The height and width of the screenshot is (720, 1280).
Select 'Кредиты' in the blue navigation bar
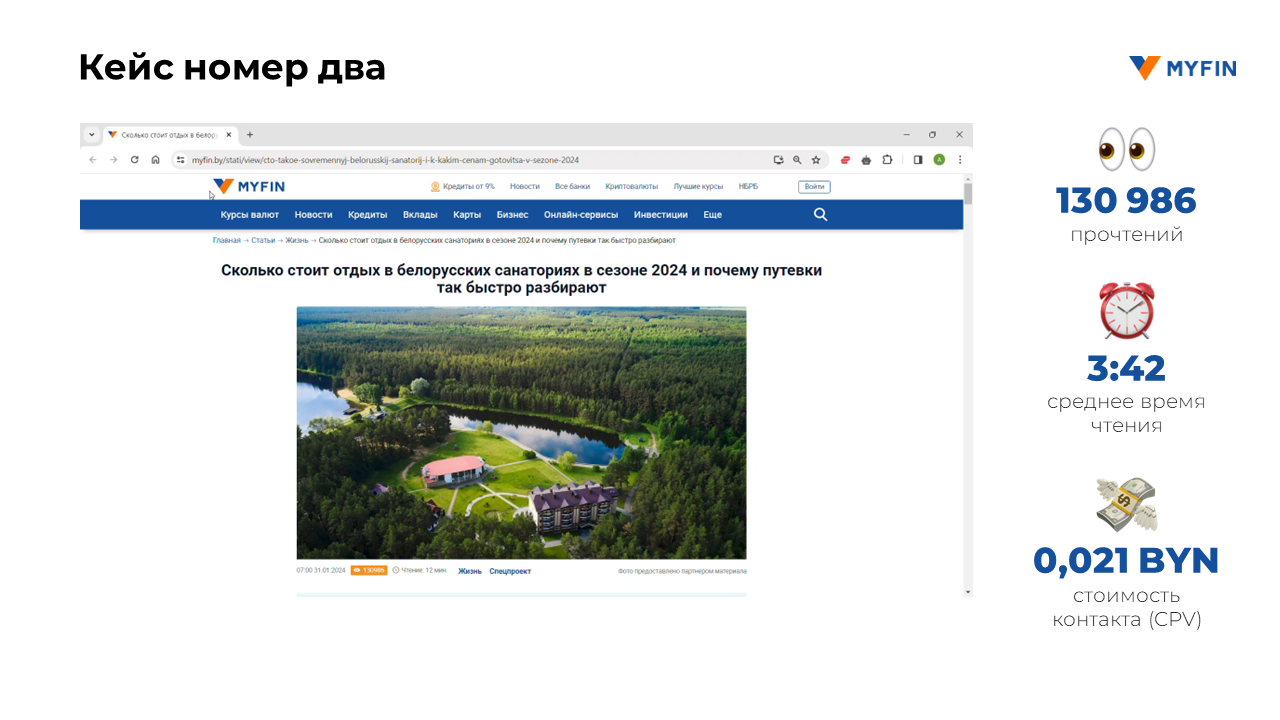coord(367,215)
